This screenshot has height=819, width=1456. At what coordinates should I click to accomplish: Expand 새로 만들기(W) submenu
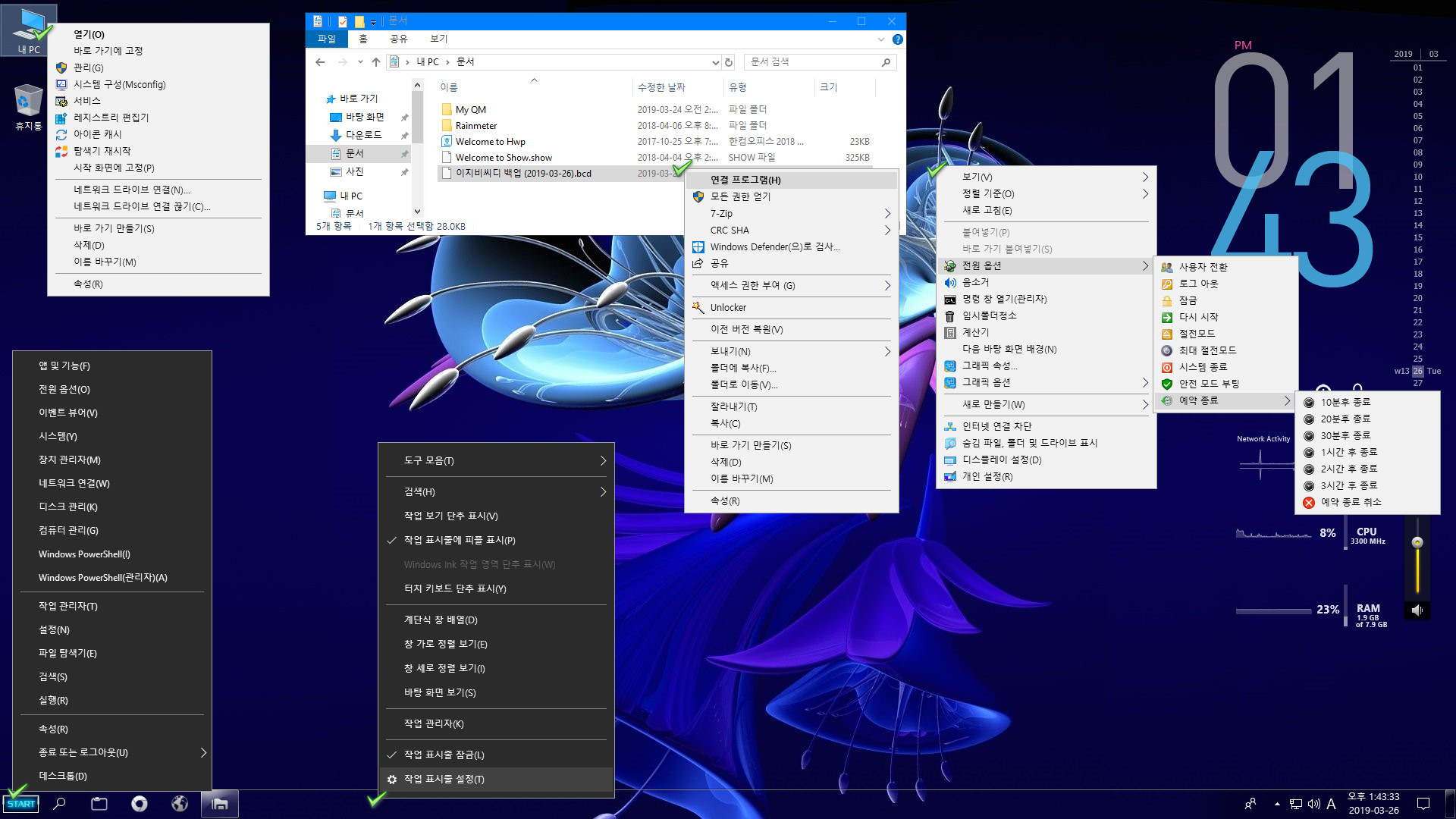click(x=1046, y=404)
